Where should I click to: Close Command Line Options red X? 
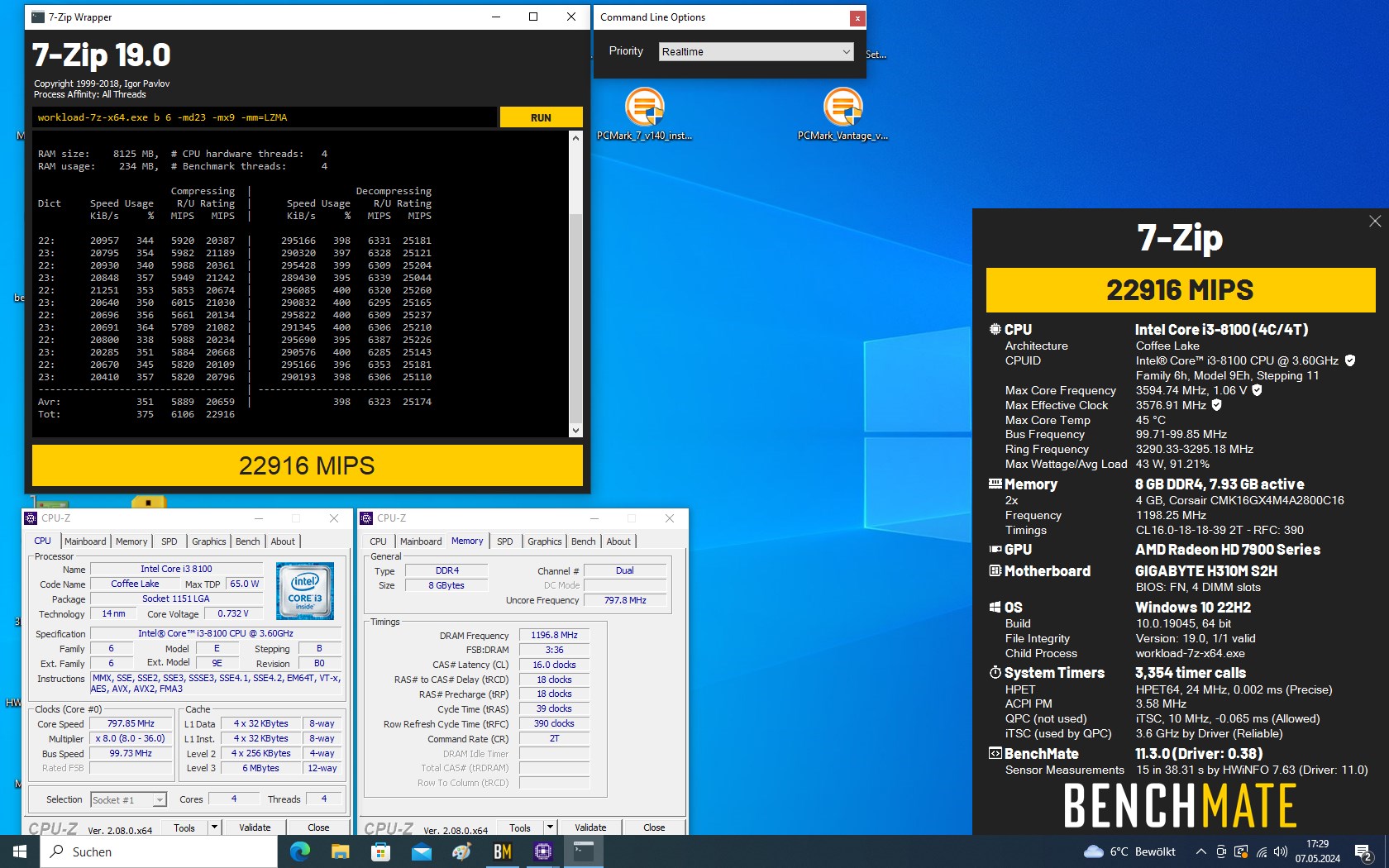[857, 17]
